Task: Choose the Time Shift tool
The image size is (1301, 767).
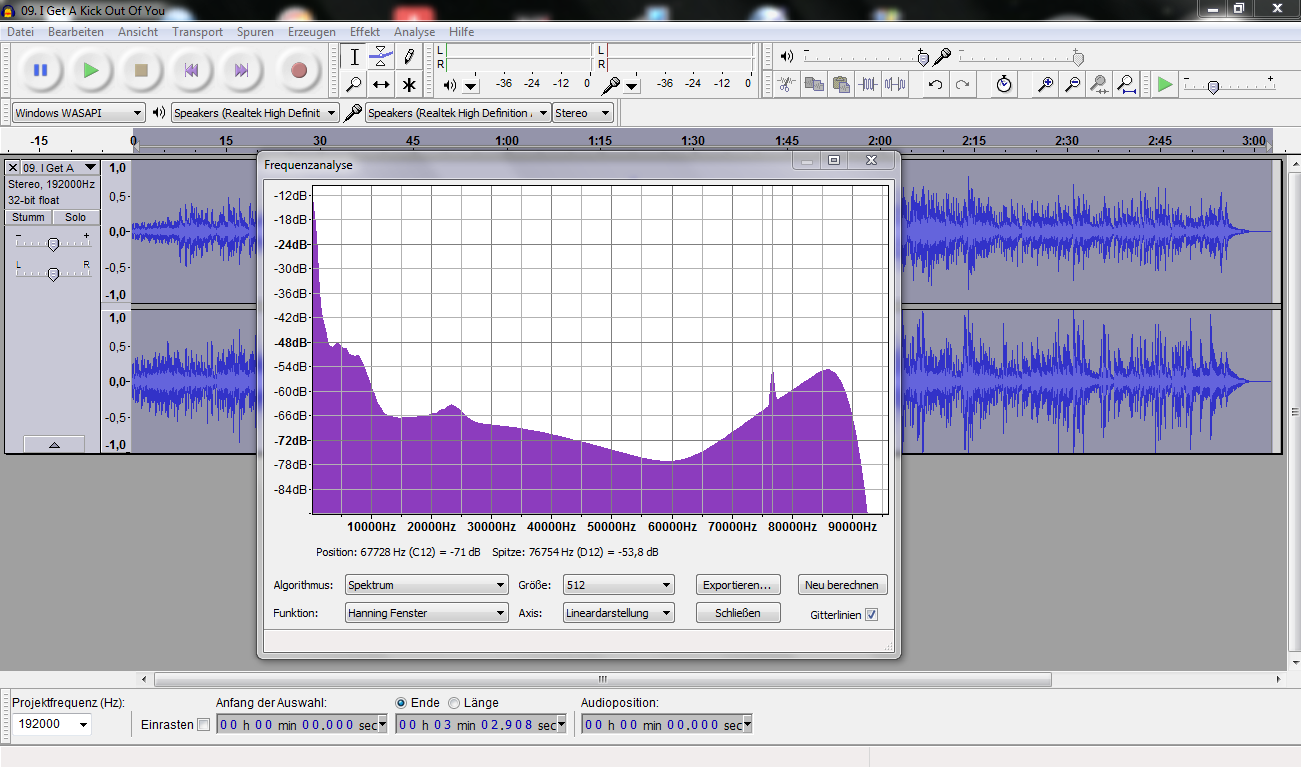Action: 381,84
